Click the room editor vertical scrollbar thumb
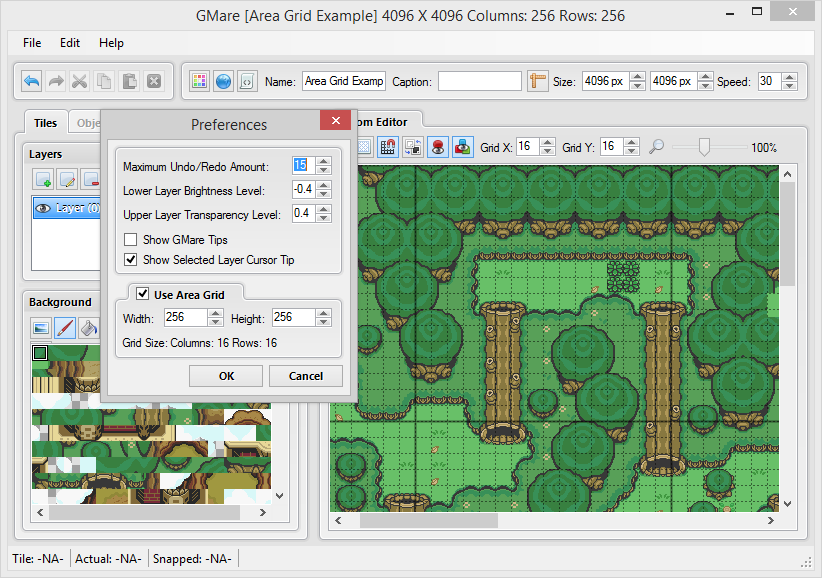The height and width of the screenshot is (578, 822). pos(787,234)
